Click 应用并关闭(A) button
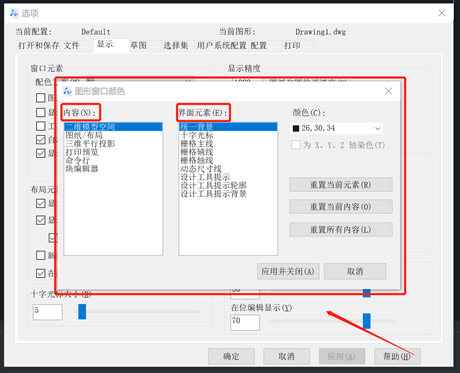The height and width of the screenshot is (373, 460). (288, 271)
